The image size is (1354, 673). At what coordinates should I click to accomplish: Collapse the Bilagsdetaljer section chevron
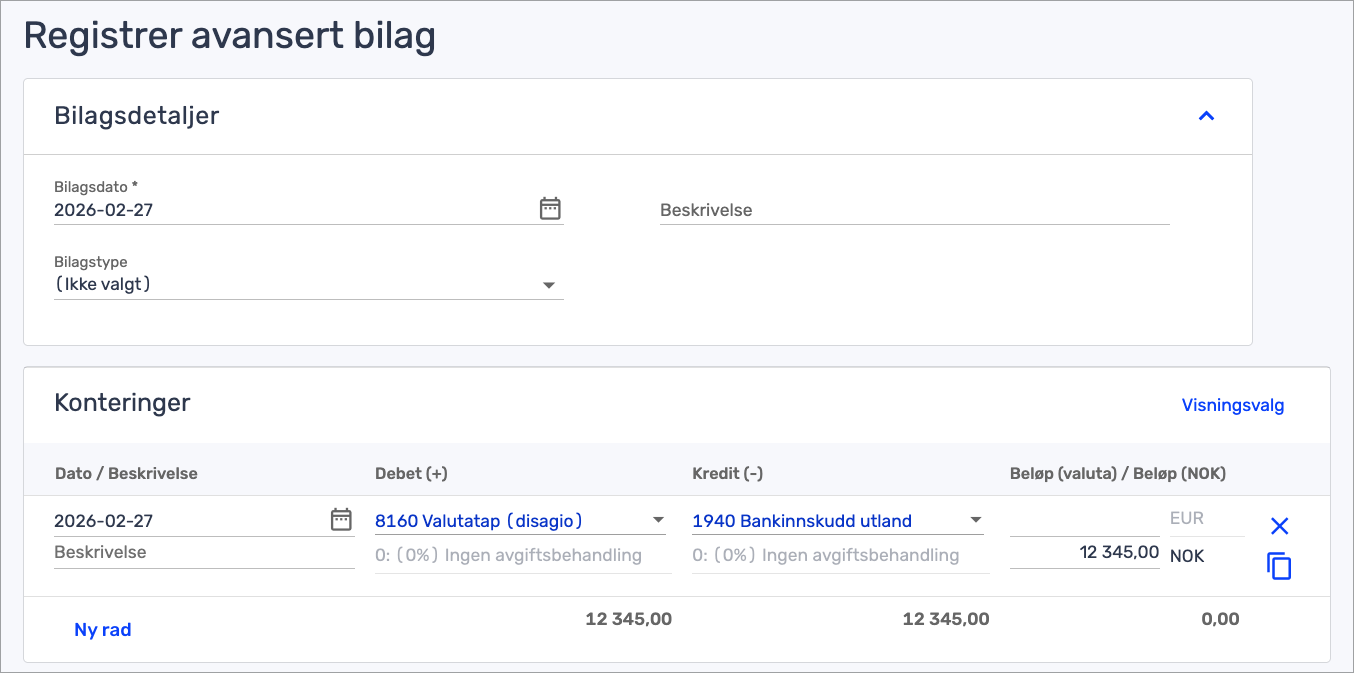point(1206,116)
